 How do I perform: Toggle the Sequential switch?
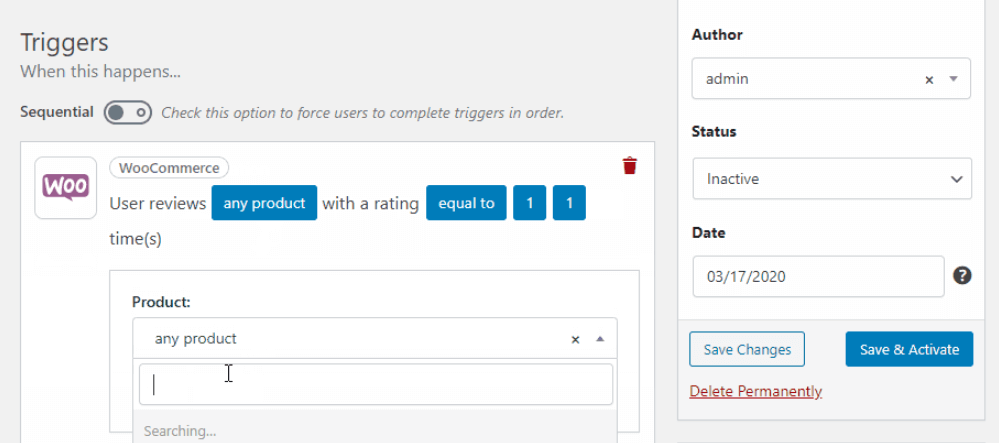pyautogui.click(x=128, y=112)
